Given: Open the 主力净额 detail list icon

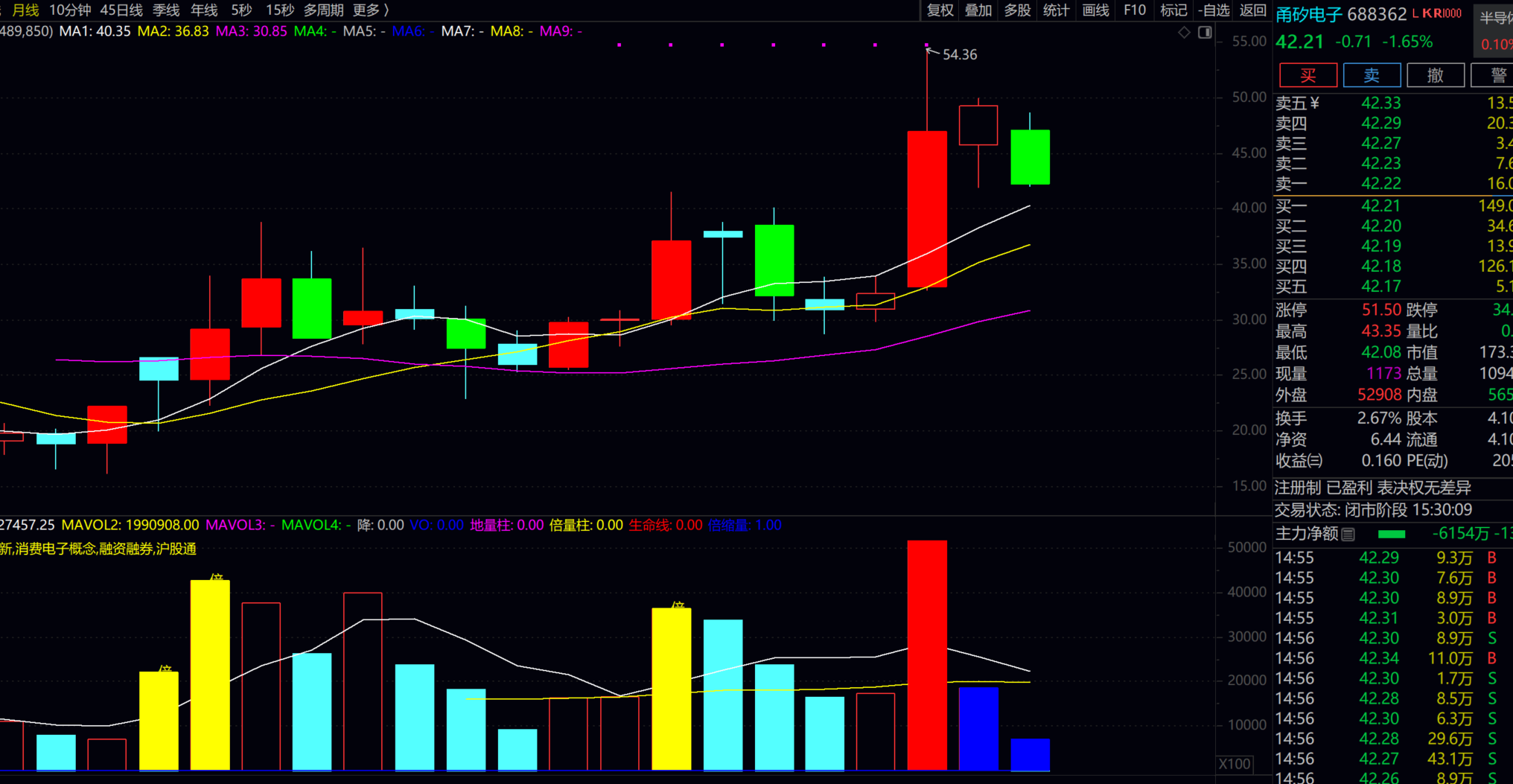Looking at the screenshot, I should (x=1348, y=534).
